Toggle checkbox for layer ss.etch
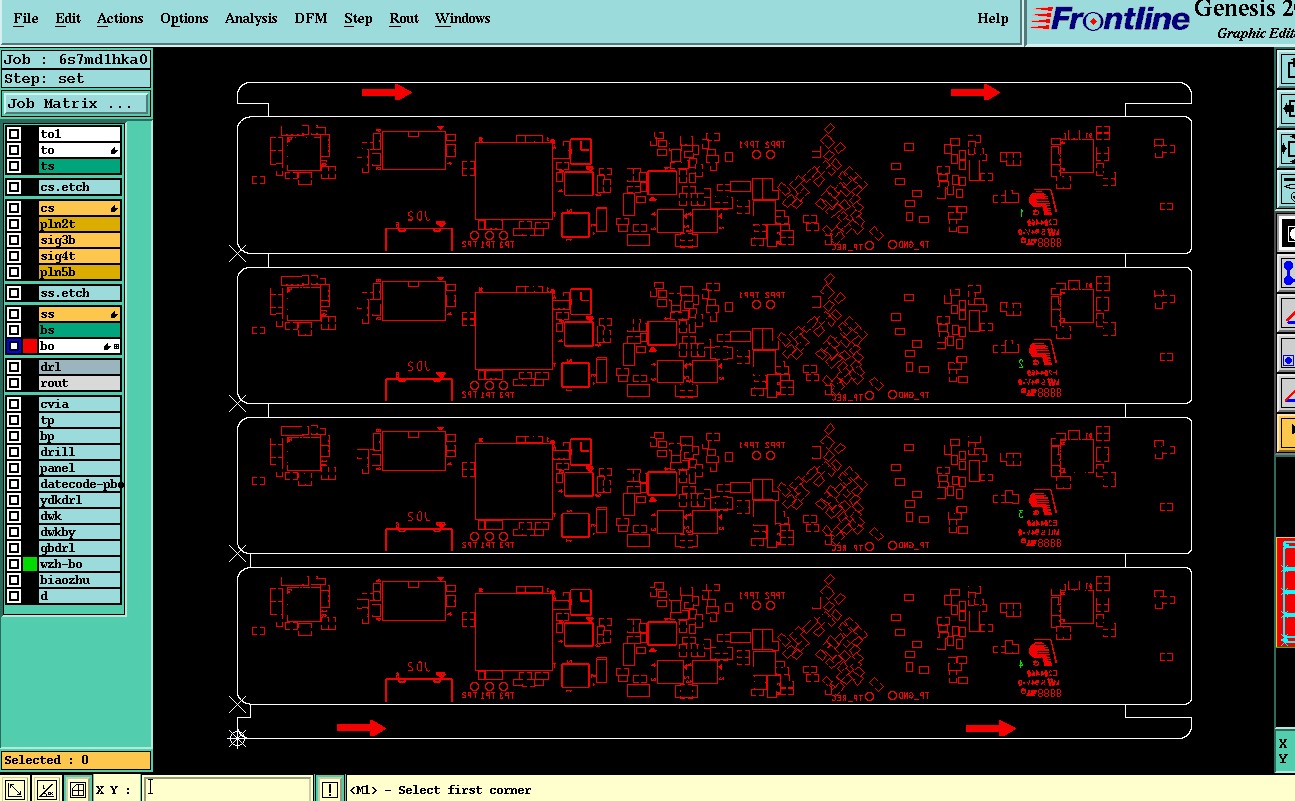The height and width of the screenshot is (801, 1295). point(14,293)
